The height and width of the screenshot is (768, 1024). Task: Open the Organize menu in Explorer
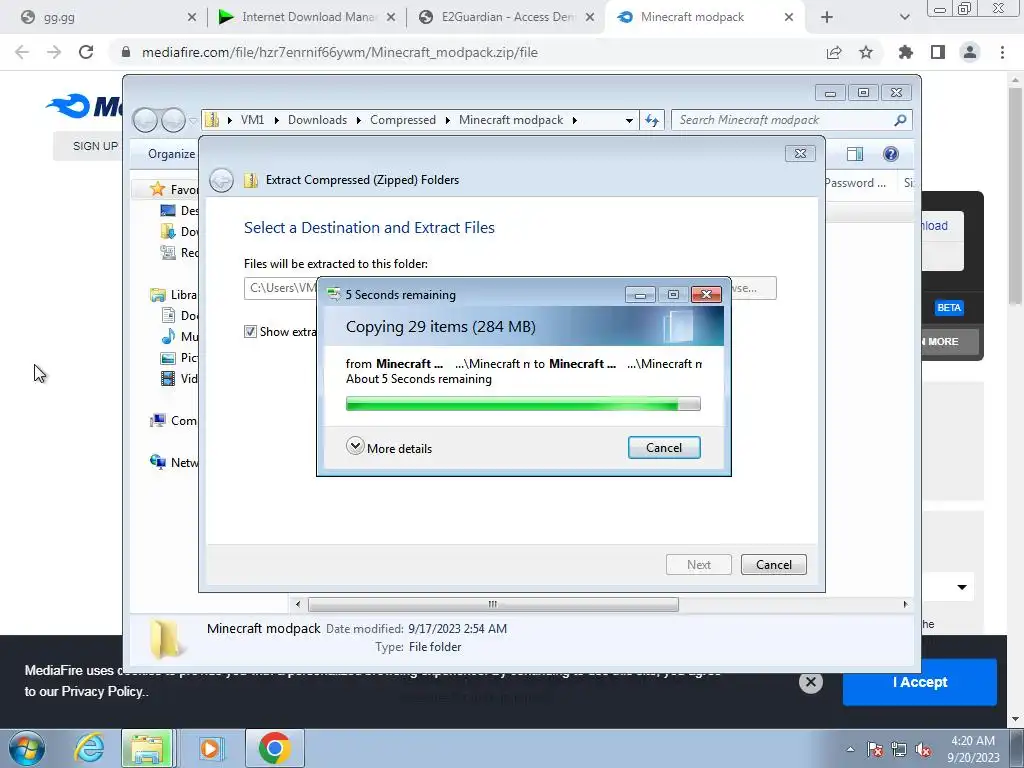click(171, 154)
